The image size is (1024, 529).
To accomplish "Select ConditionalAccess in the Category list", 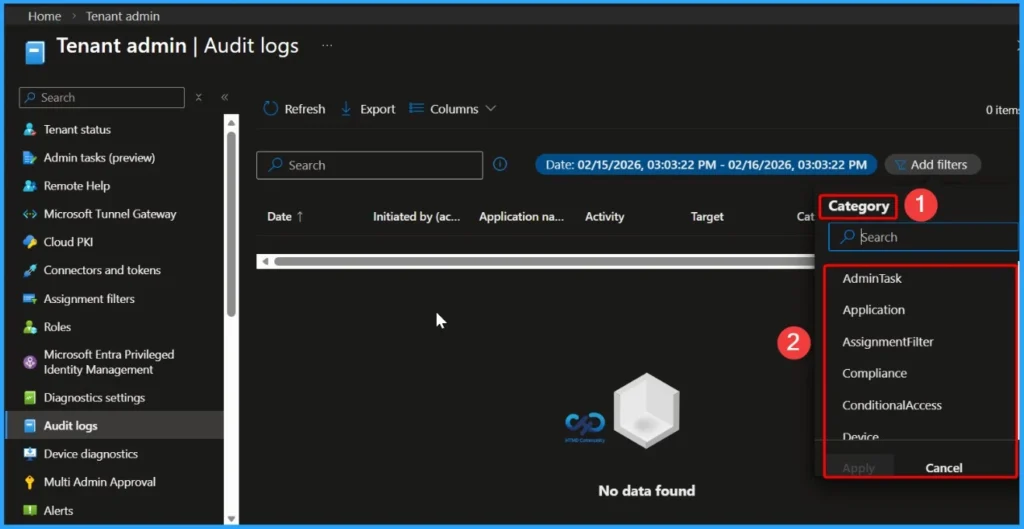I will [x=892, y=405].
